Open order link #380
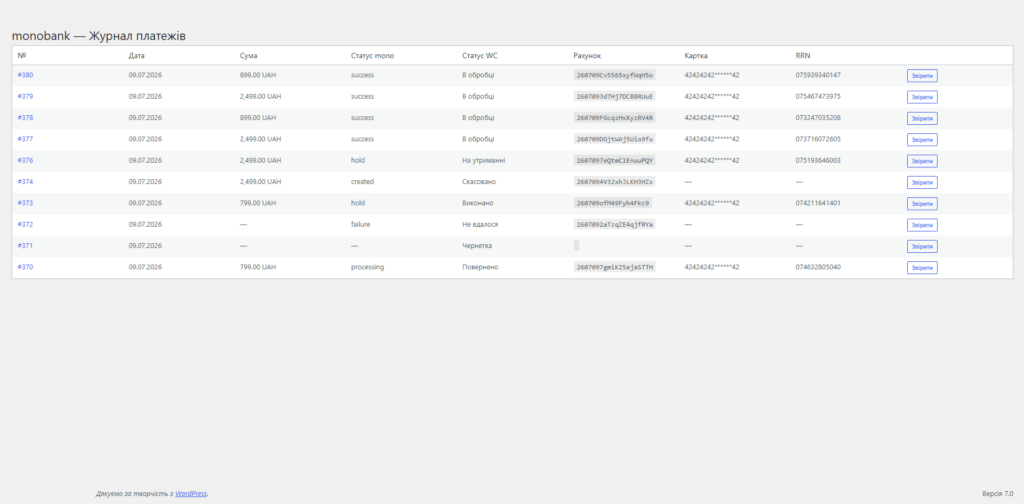The image size is (1024, 504). [25, 75]
